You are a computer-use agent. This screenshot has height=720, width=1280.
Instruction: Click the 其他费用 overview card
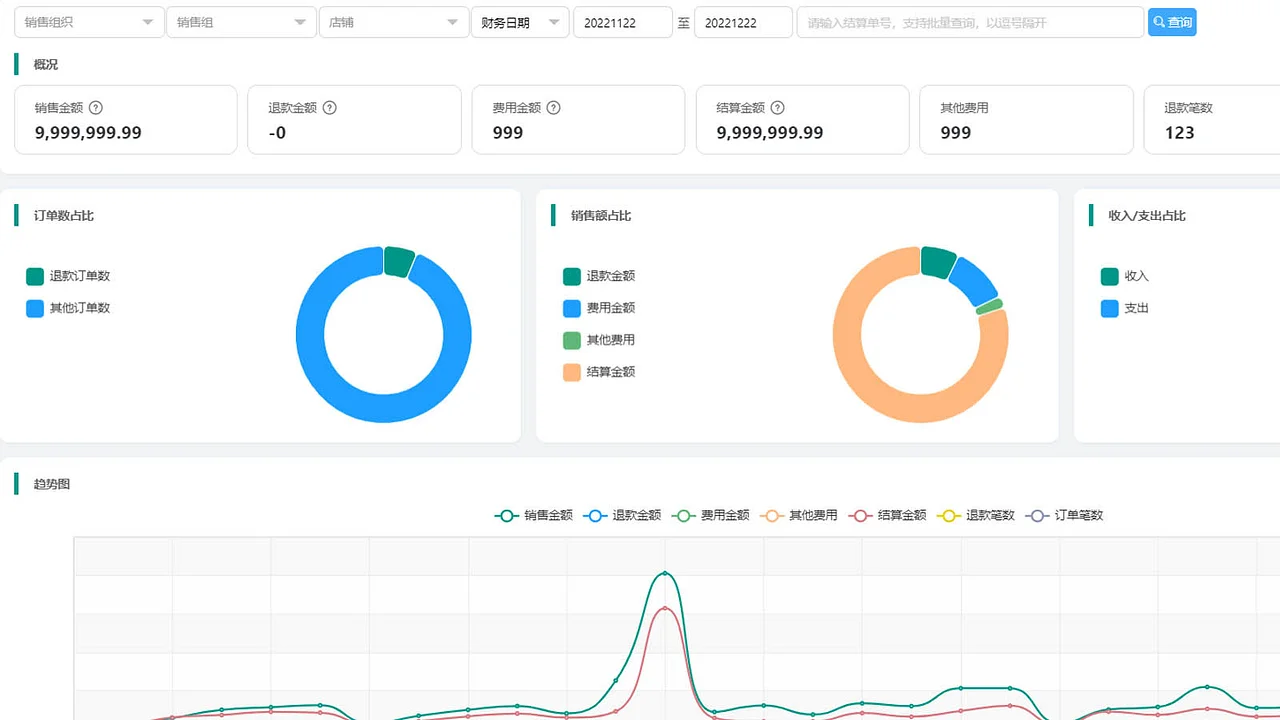1025,120
